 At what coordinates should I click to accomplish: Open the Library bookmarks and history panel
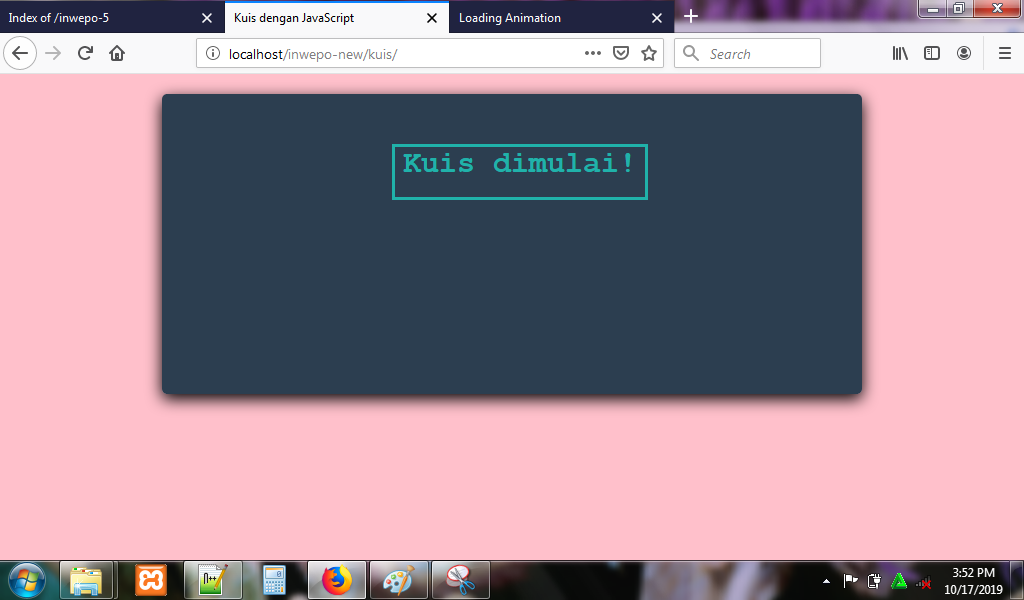(x=900, y=54)
